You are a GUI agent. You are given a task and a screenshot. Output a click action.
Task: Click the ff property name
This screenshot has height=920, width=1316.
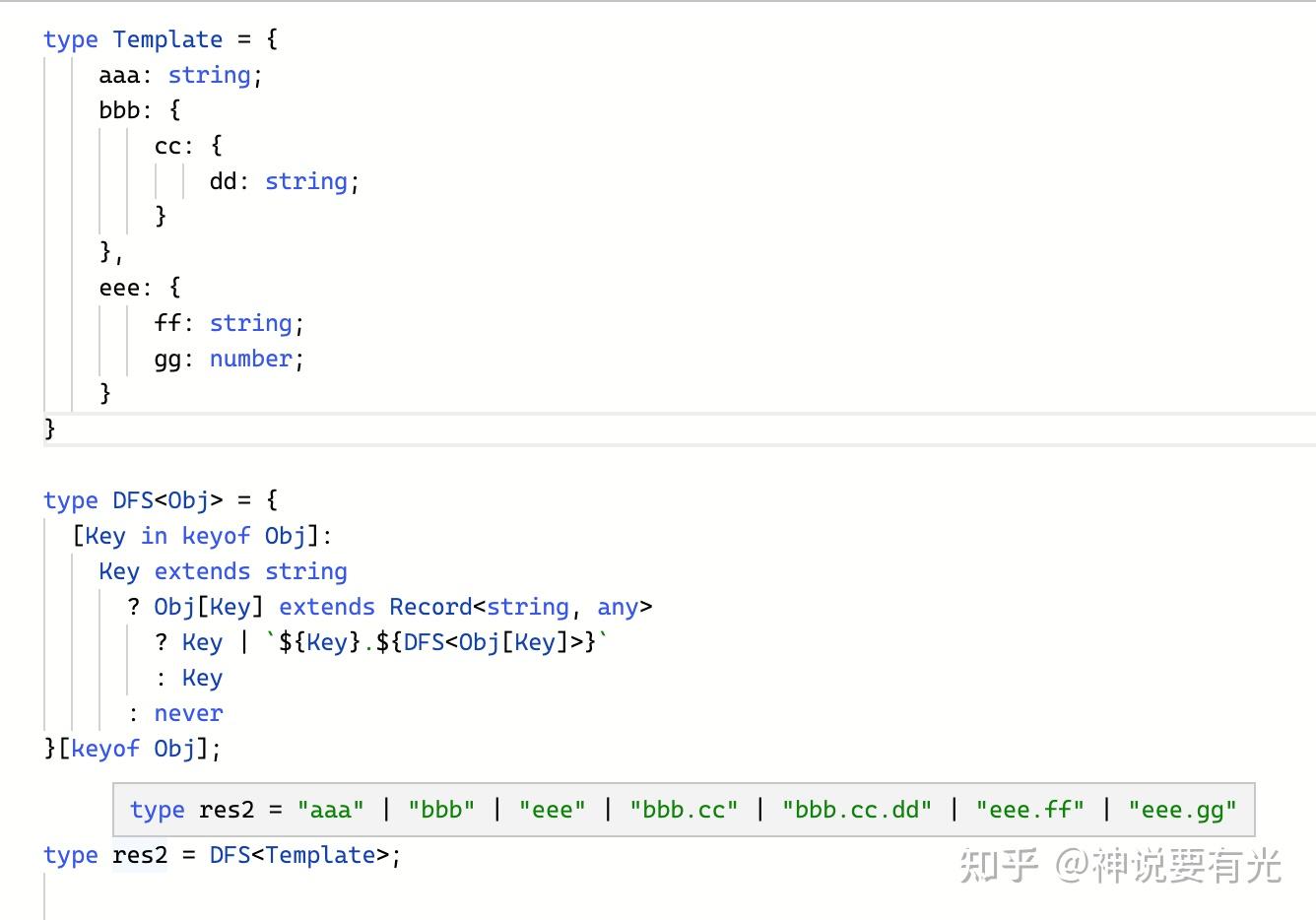pos(167,323)
